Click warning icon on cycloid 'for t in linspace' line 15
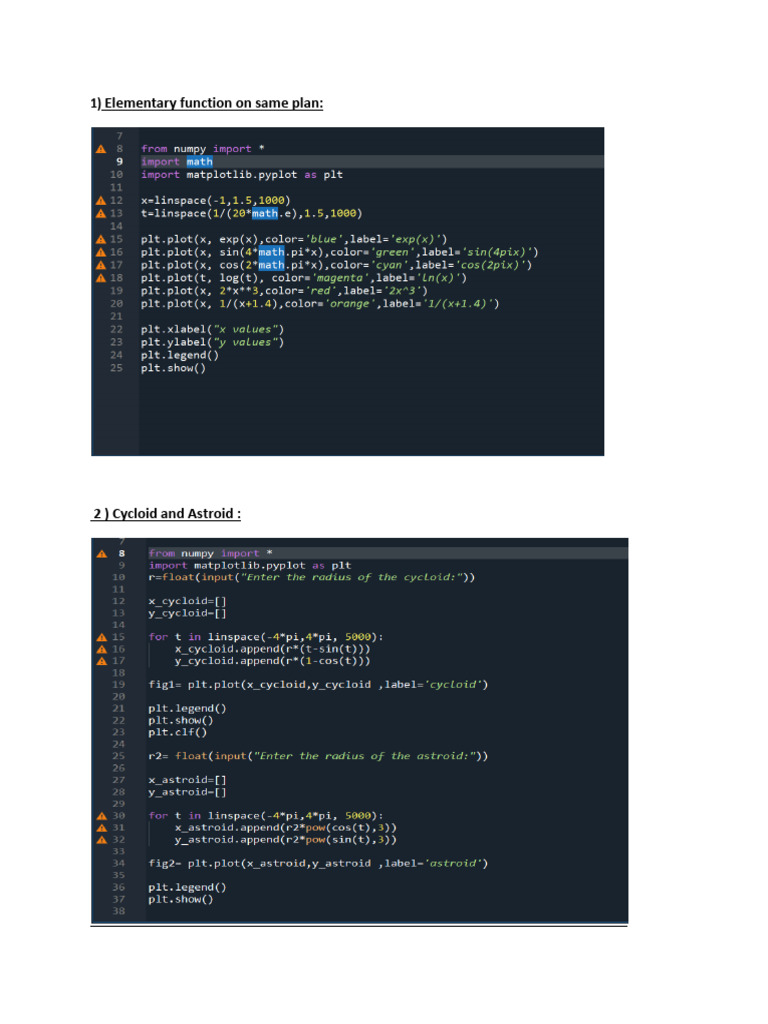 pyautogui.click(x=102, y=637)
